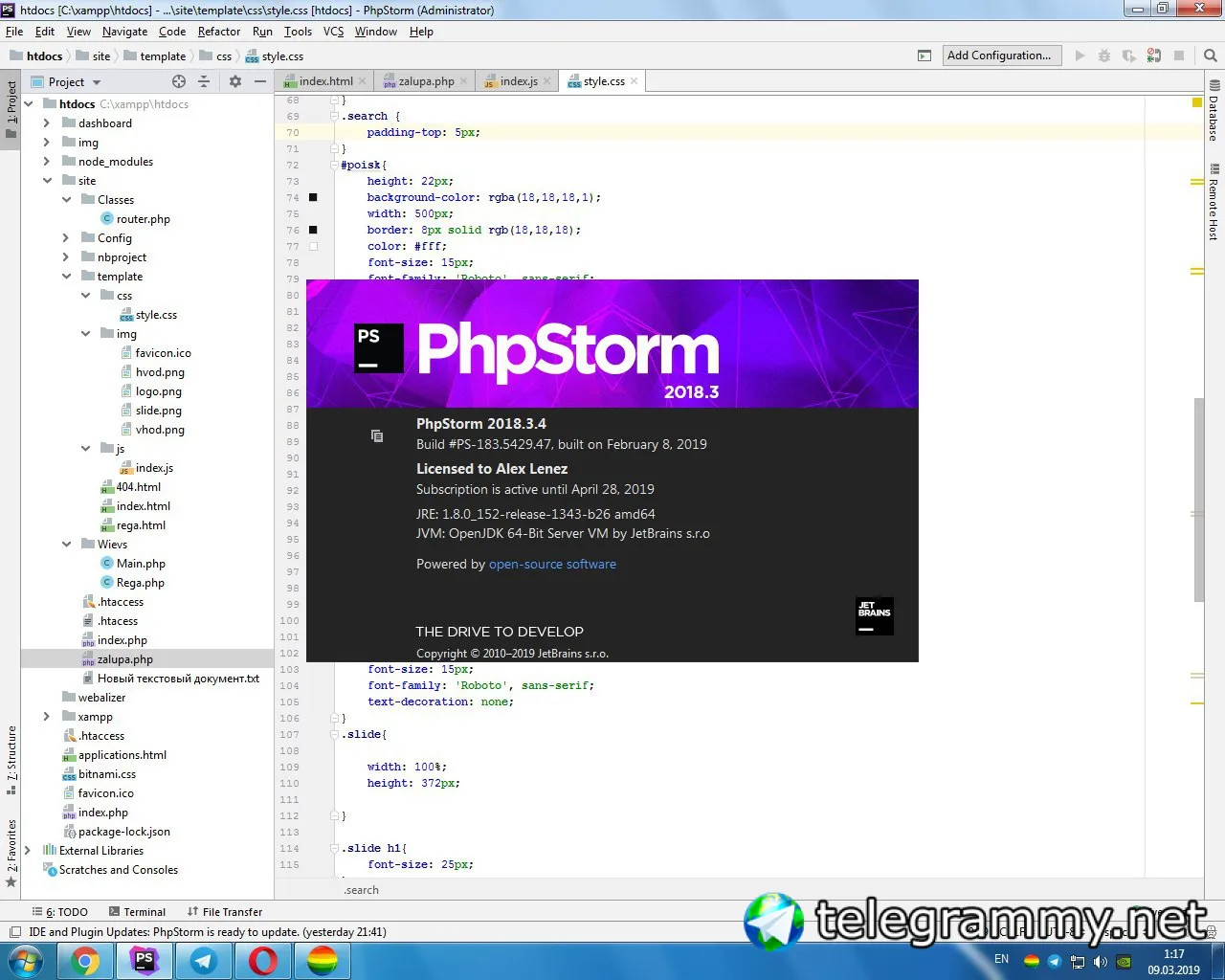Expand External Libraries node arrow
Screen dimensions: 1225x980
[28, 851]
